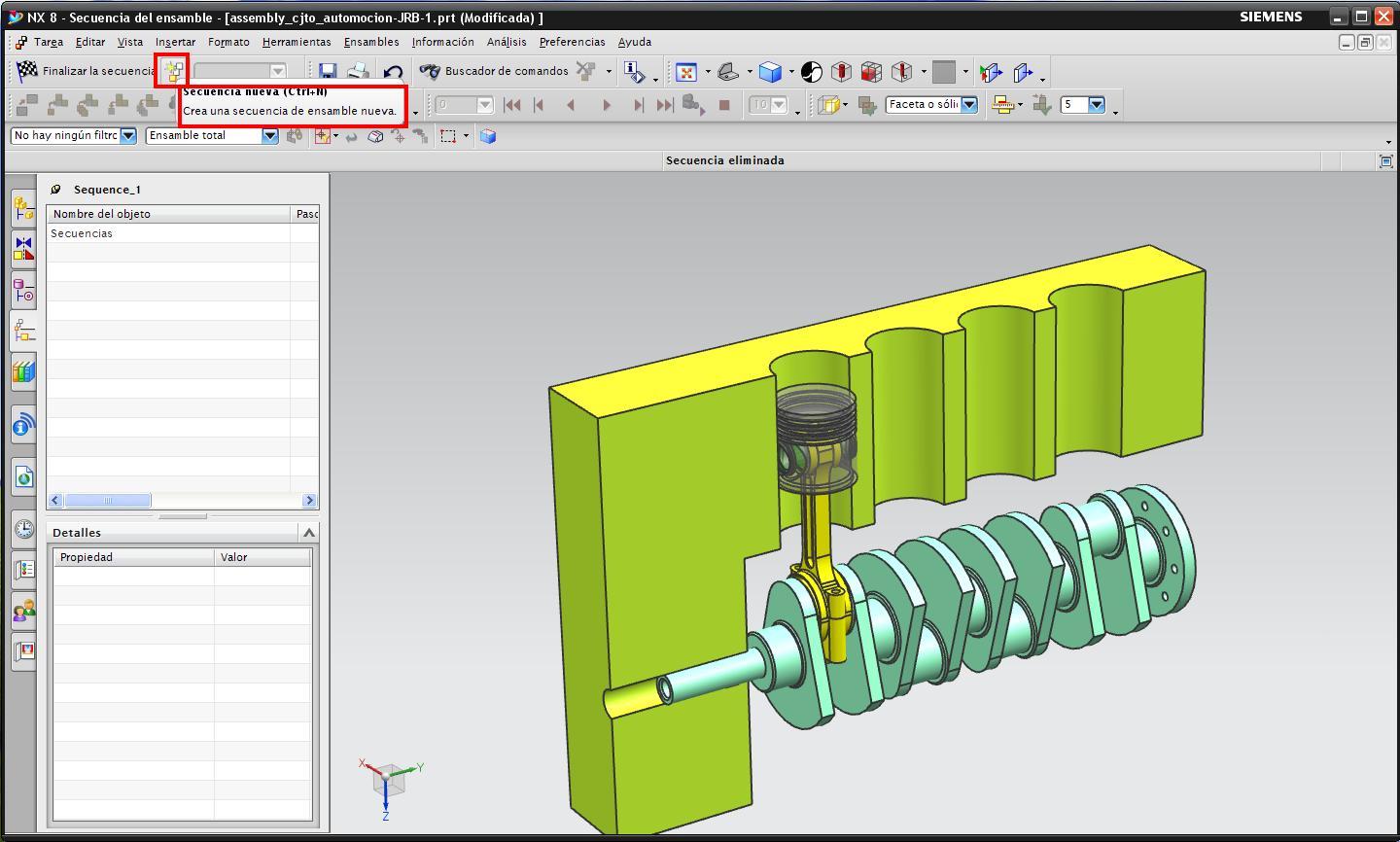Click the red cube wireframe box icon
Screen dimensions: 1400x842
coord(872,72)
